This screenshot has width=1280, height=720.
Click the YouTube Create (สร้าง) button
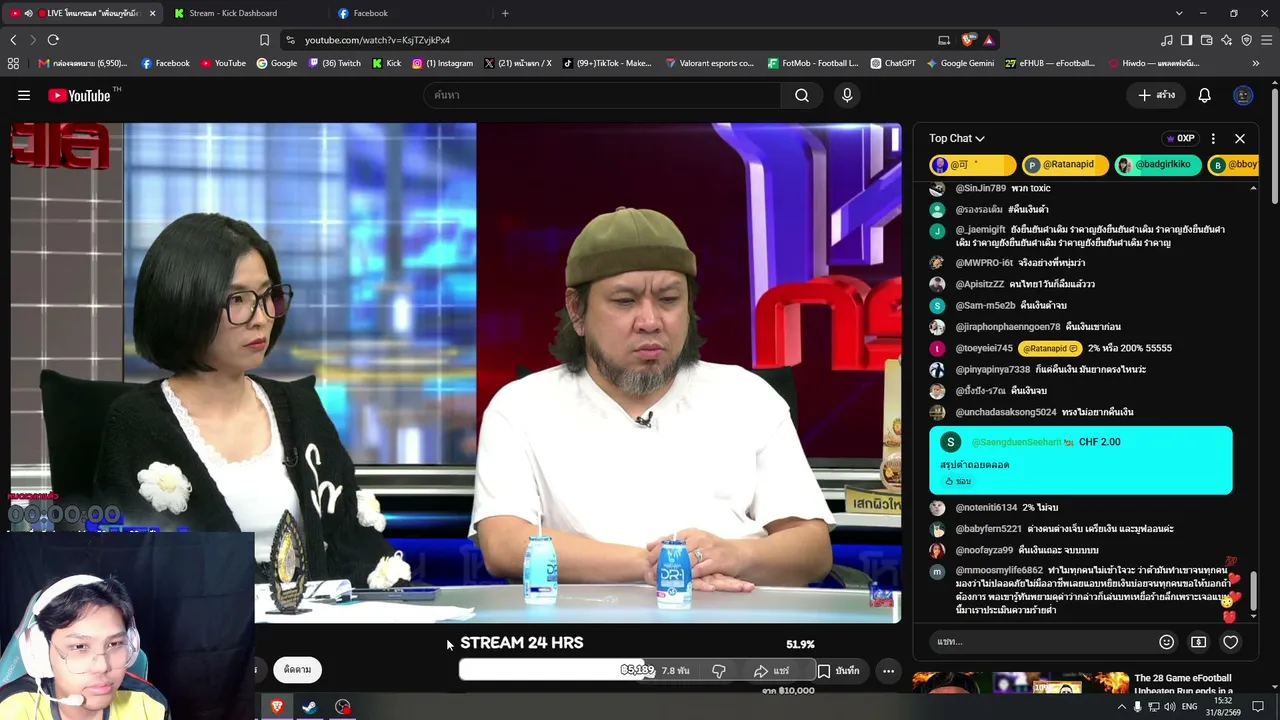tap(1157, 95)
